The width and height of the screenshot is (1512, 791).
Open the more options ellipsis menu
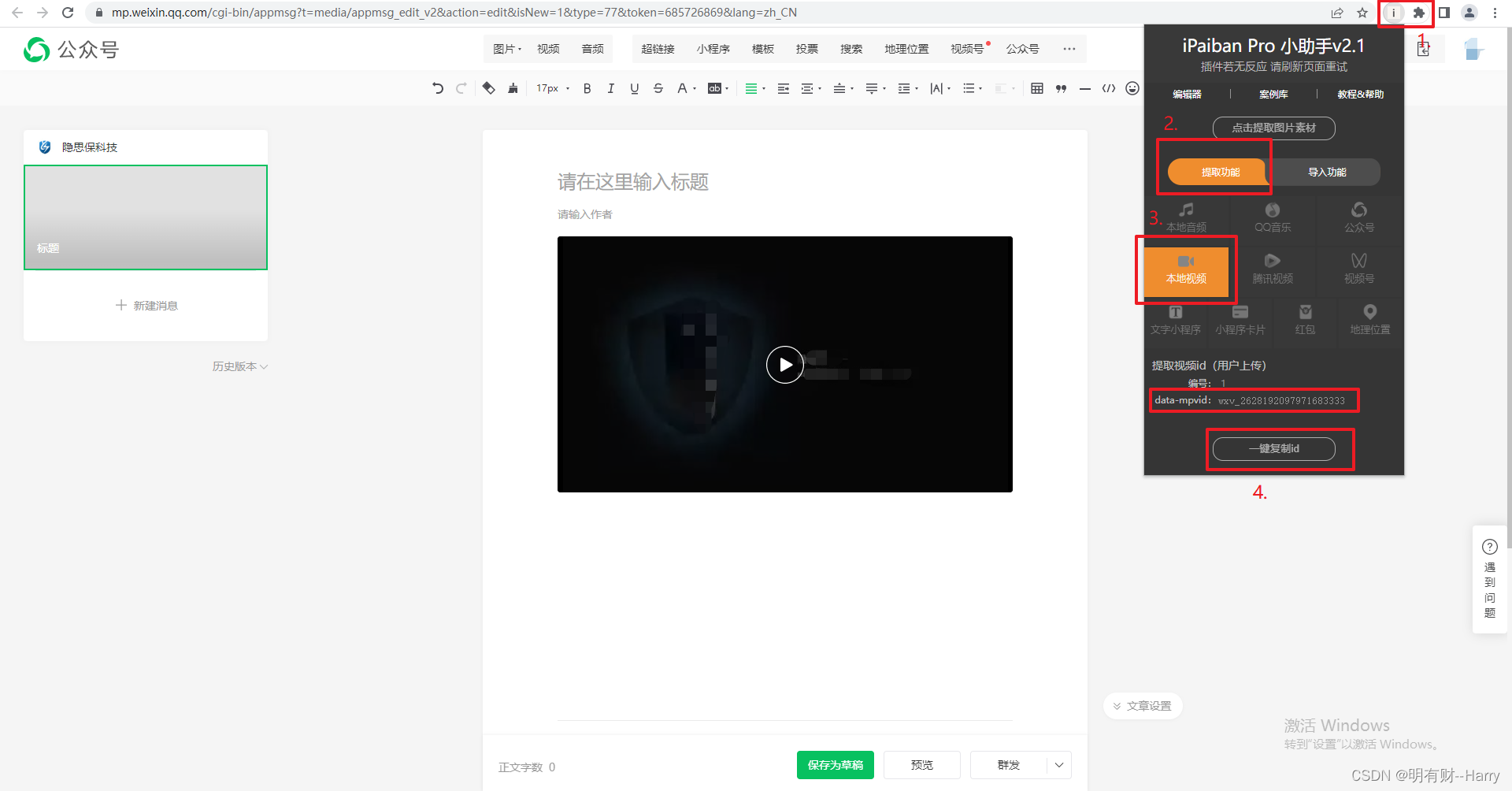[1069, 49]
